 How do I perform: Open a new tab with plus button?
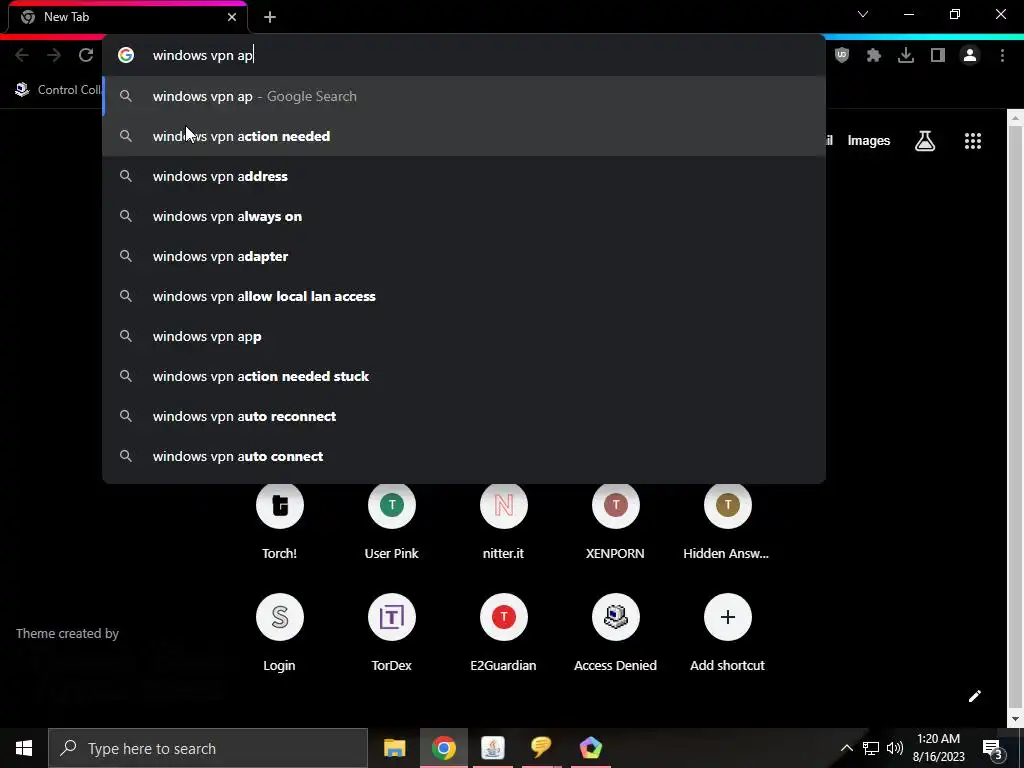point(270,18)
